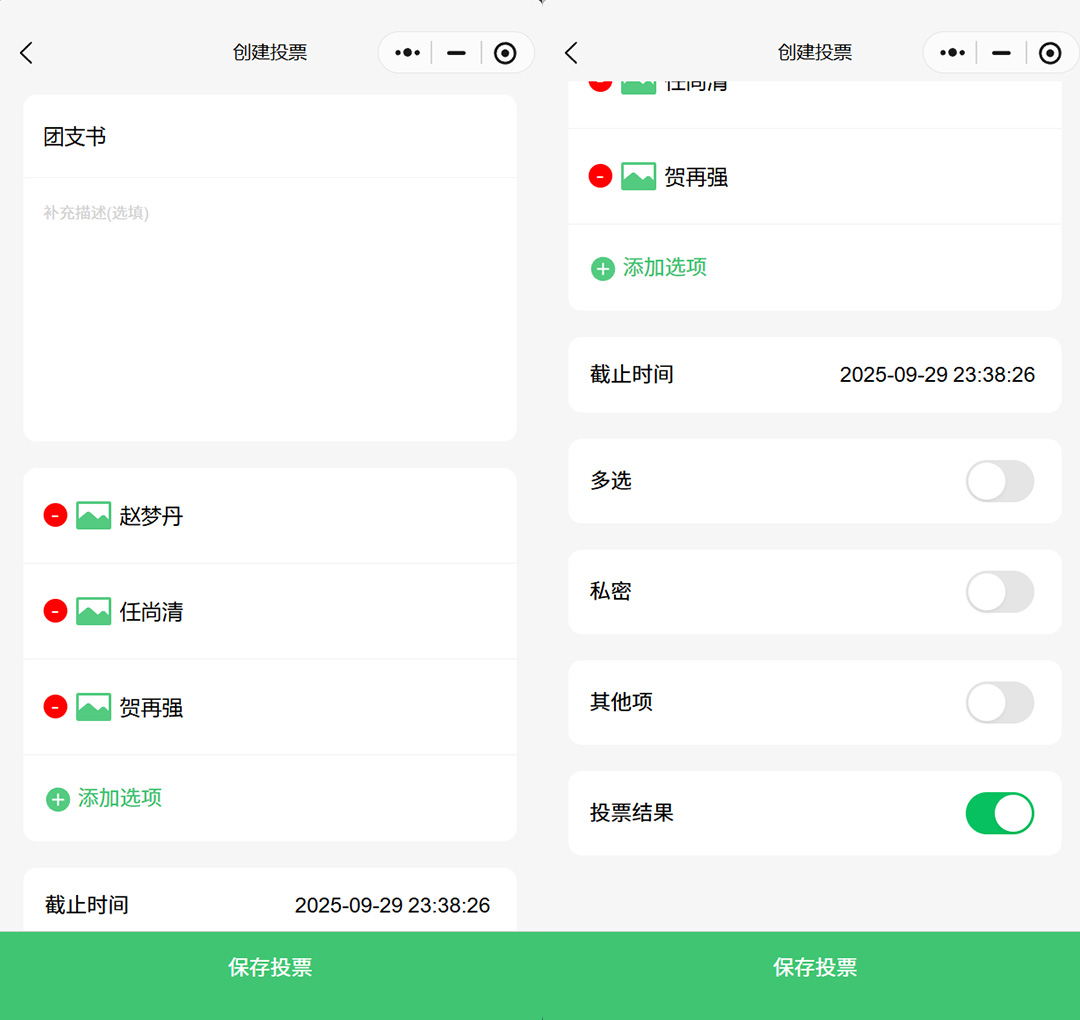The width and height of the screenshot is (1080, 1020).
Task: Open three-dots more menu in left screen header
Action: click(x=407, y=53)
